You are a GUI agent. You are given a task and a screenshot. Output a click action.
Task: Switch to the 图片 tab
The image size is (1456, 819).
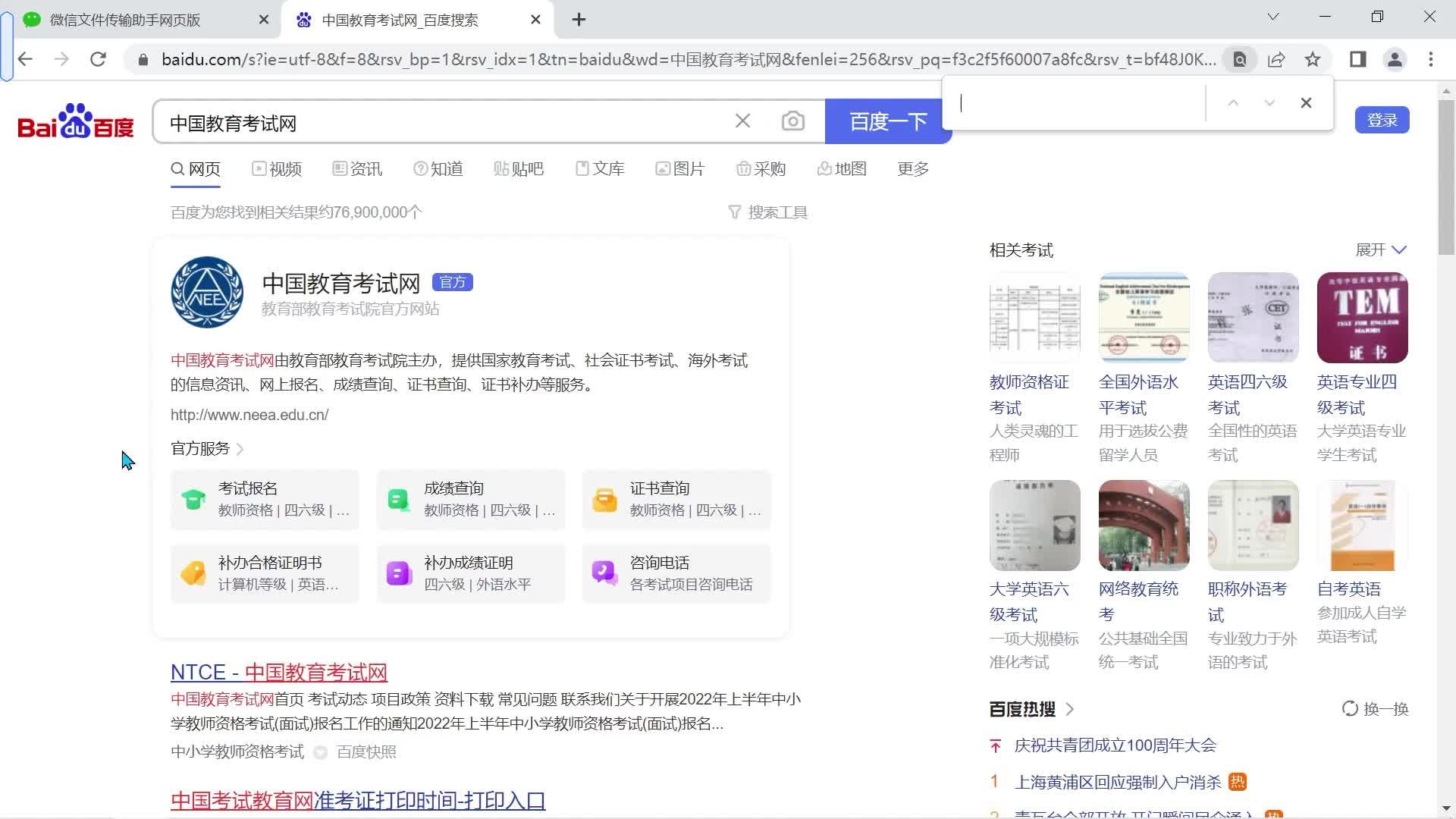[x=680, y=169]
